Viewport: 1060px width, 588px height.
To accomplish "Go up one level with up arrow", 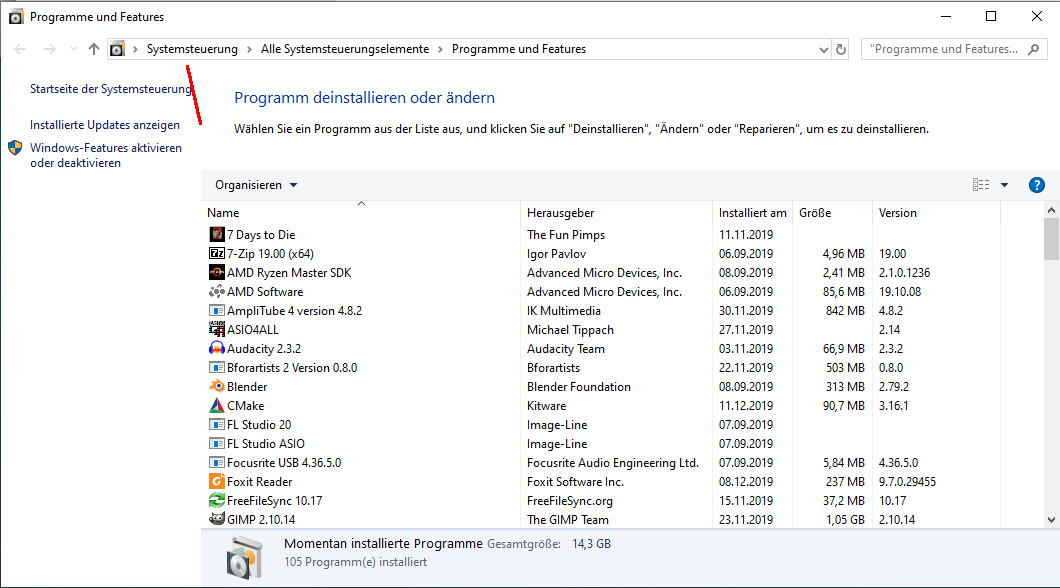I will (94, 49).
